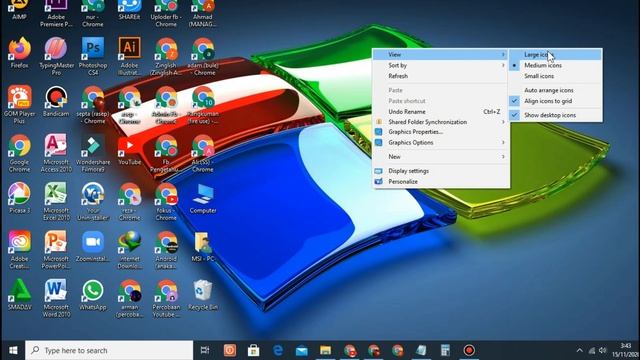Open the Windows Start button
The height and width of the screenshot is (360, 640).
[13, 350]
